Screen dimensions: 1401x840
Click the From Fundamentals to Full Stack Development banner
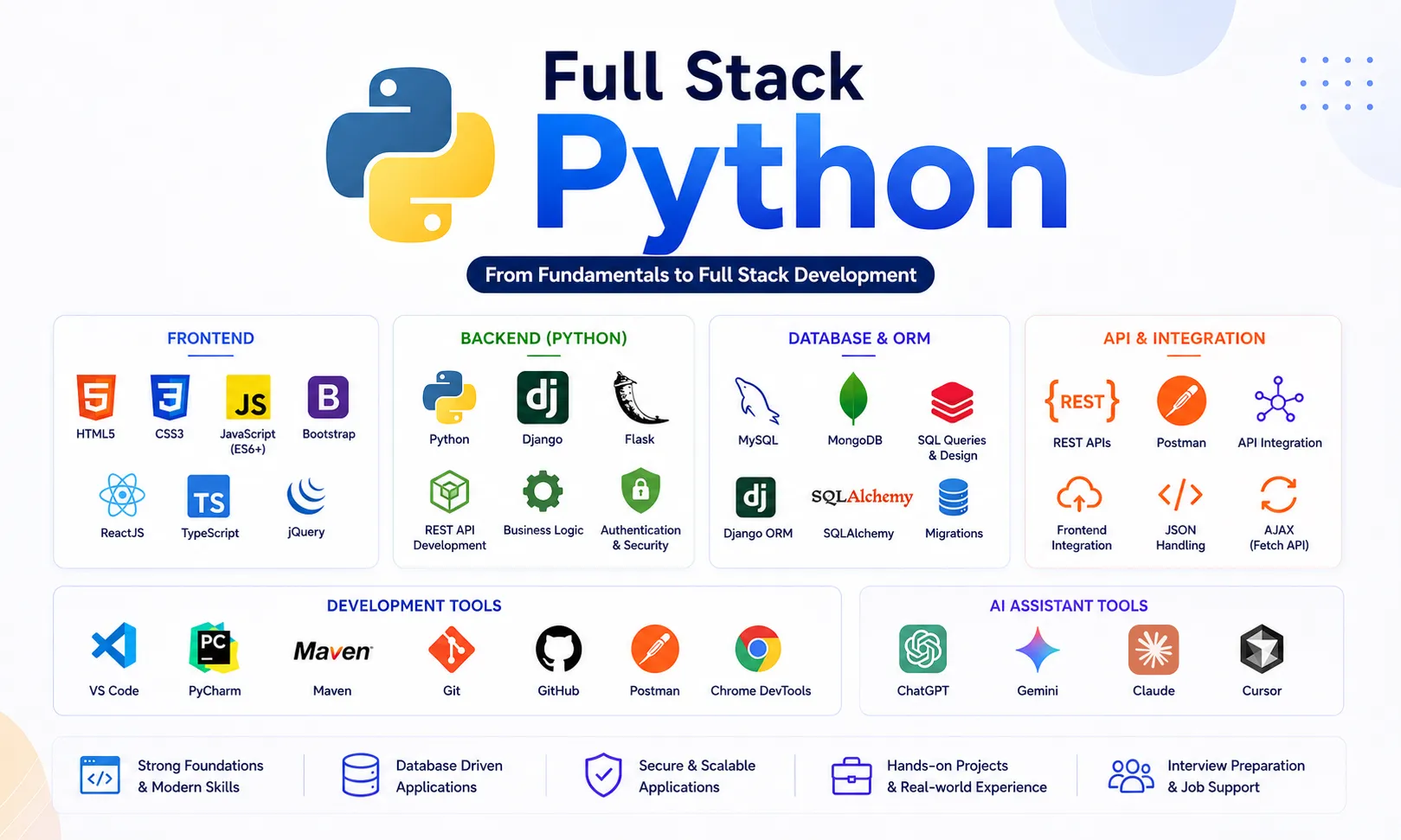(x=700, y=275)
